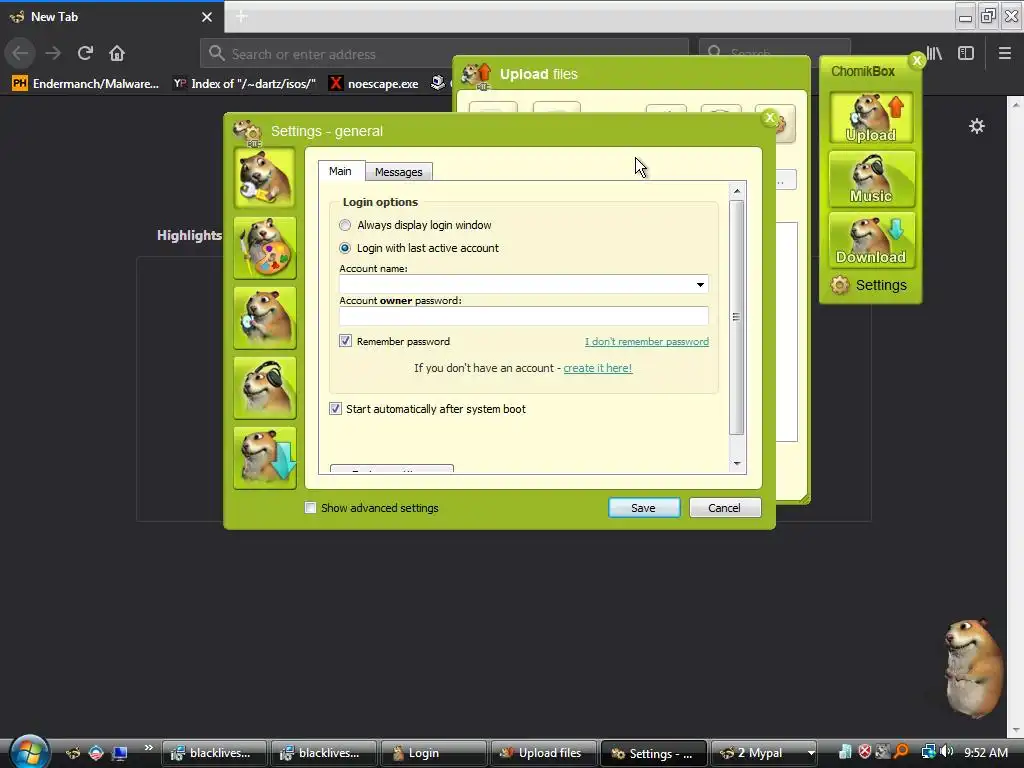Image resolution: width=1024 pixels, height=768 pixels.
Task: Open new tab page customization gear
Action: 977,126
